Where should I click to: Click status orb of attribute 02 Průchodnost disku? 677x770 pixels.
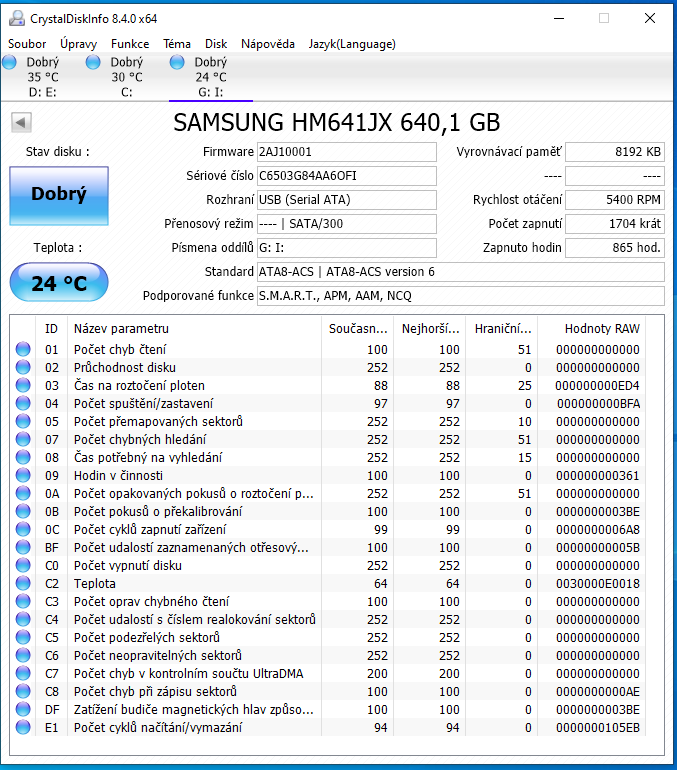(x=23, y=367)
